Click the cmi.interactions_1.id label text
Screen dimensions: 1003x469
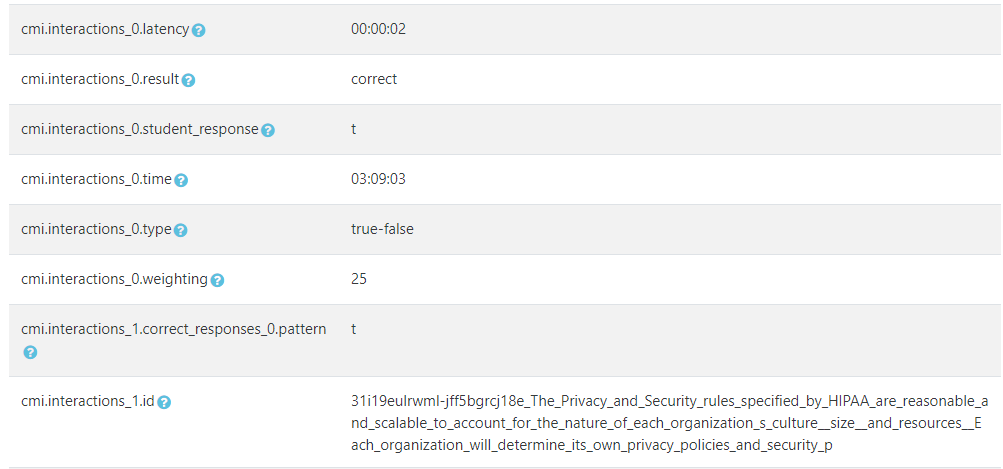[87, 401]
